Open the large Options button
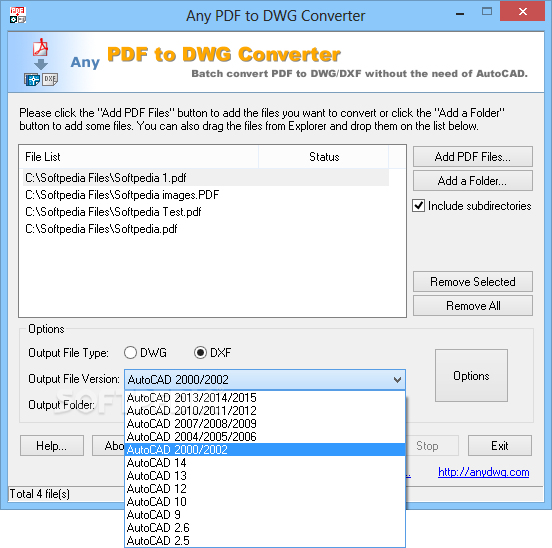The image size is (552, 548). point(471,376)
